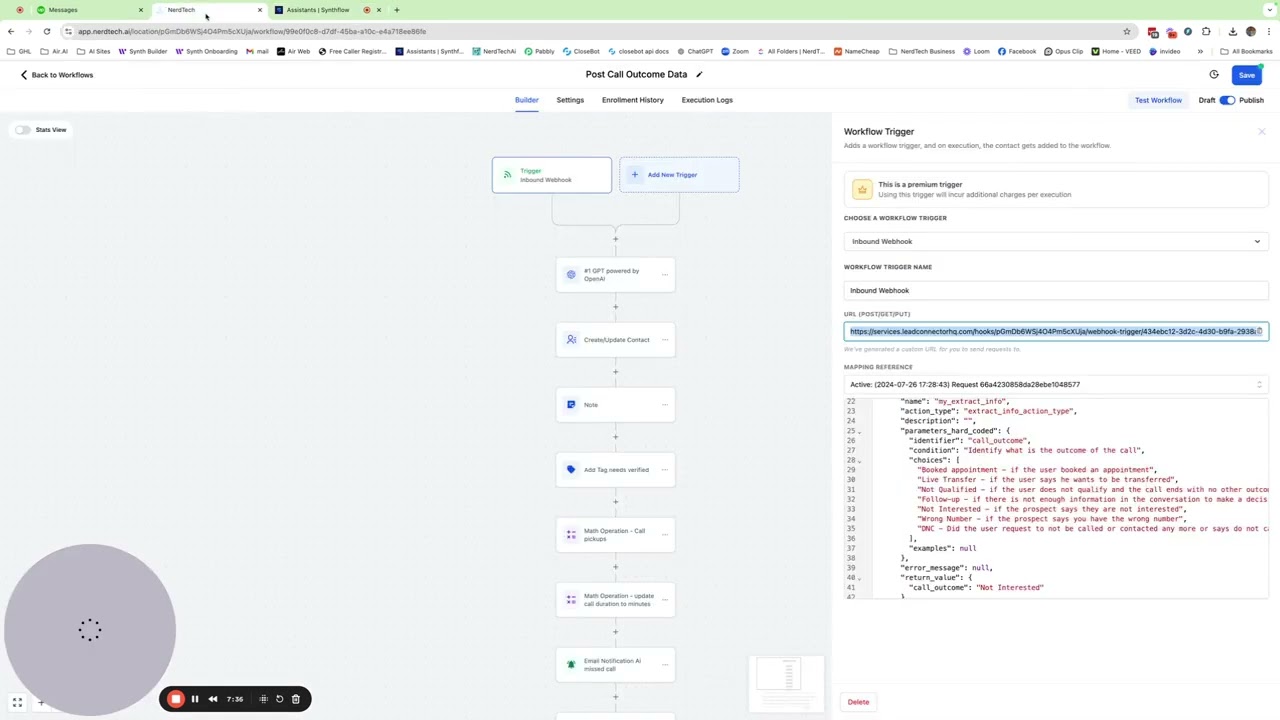Image resolution: width=1280 pixels, height=720 pixels.
Task: Open options menu for Math Operation Call pickups
Action: point(665,535)
